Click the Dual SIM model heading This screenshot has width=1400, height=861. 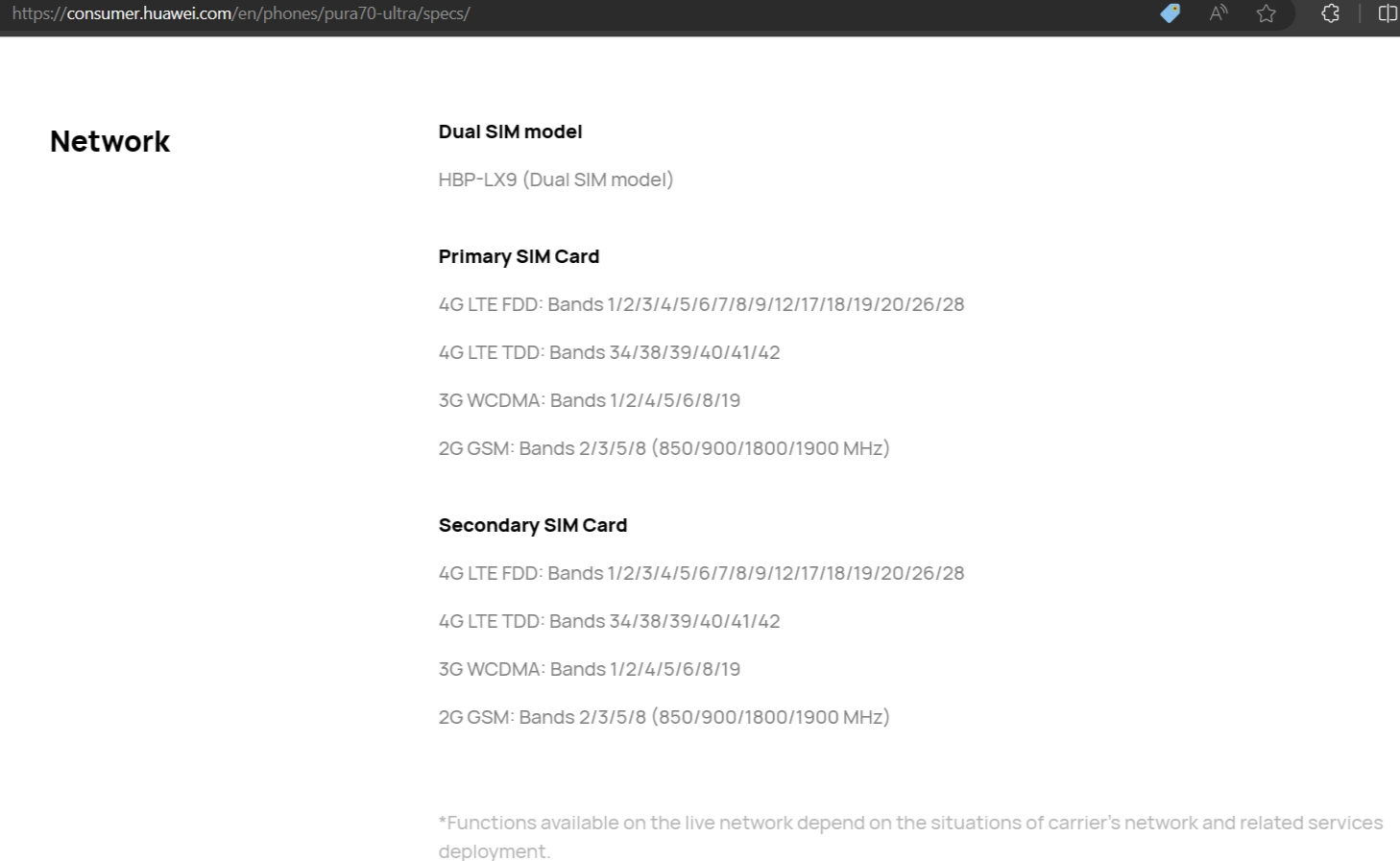[510, 132]
